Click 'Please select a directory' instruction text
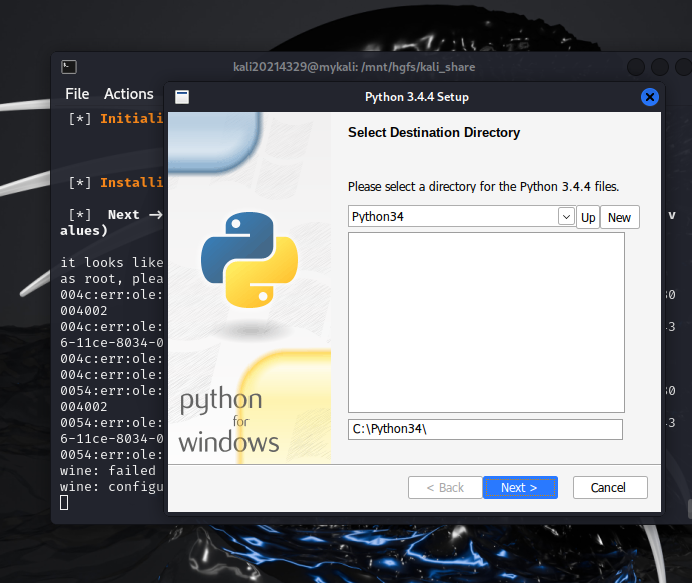 pos(483,187)
